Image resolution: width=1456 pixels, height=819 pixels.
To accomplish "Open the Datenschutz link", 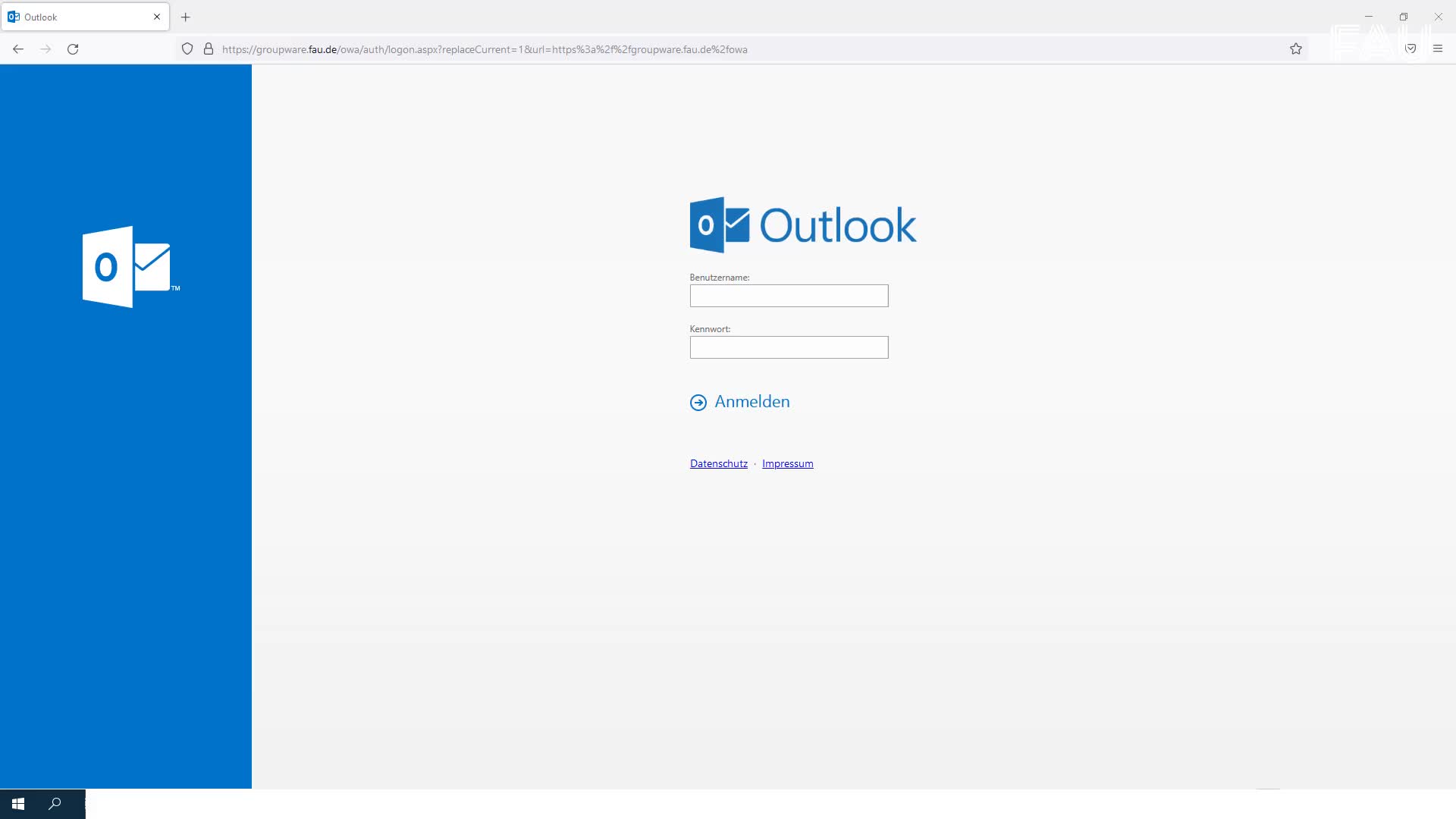I will tap(718, 463).
